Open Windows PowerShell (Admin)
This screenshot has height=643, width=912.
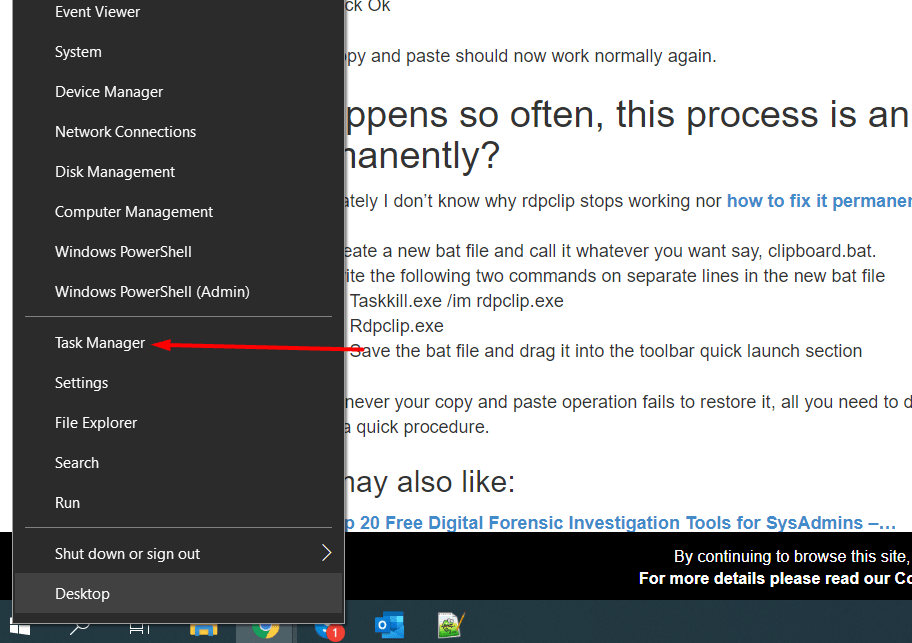151,291
